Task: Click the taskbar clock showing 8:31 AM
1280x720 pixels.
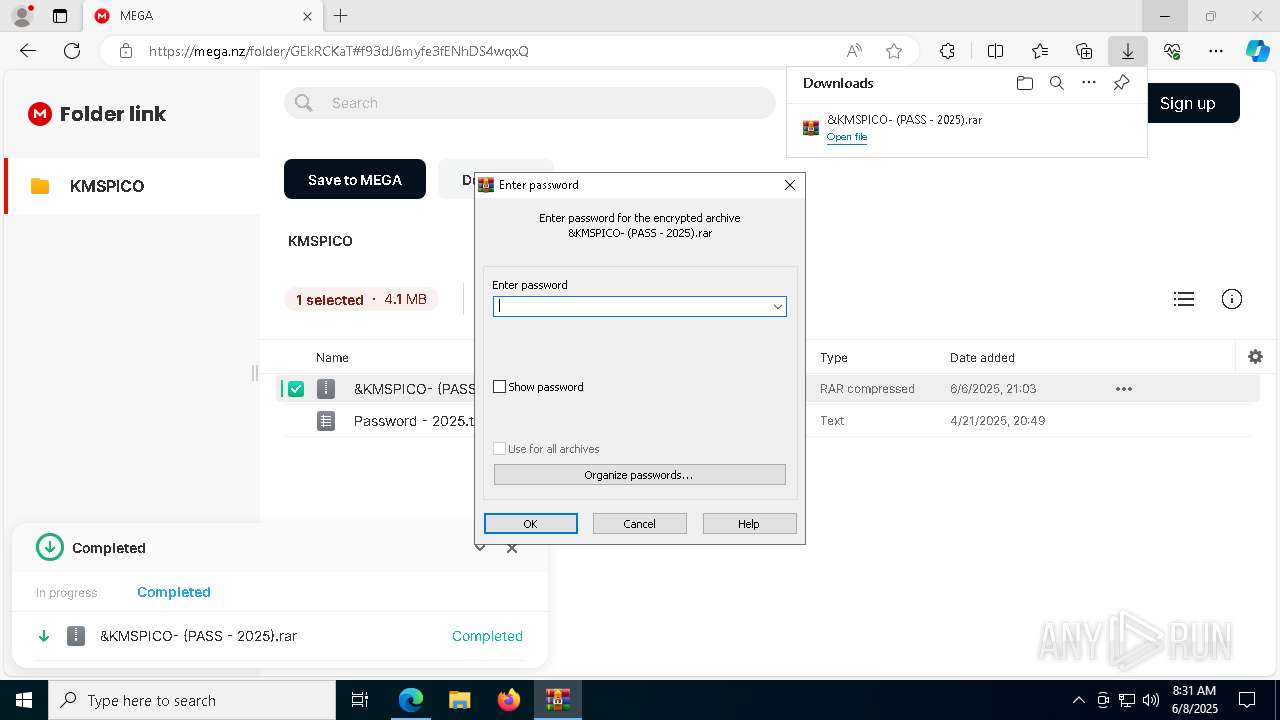Action: coord(1194,700)
